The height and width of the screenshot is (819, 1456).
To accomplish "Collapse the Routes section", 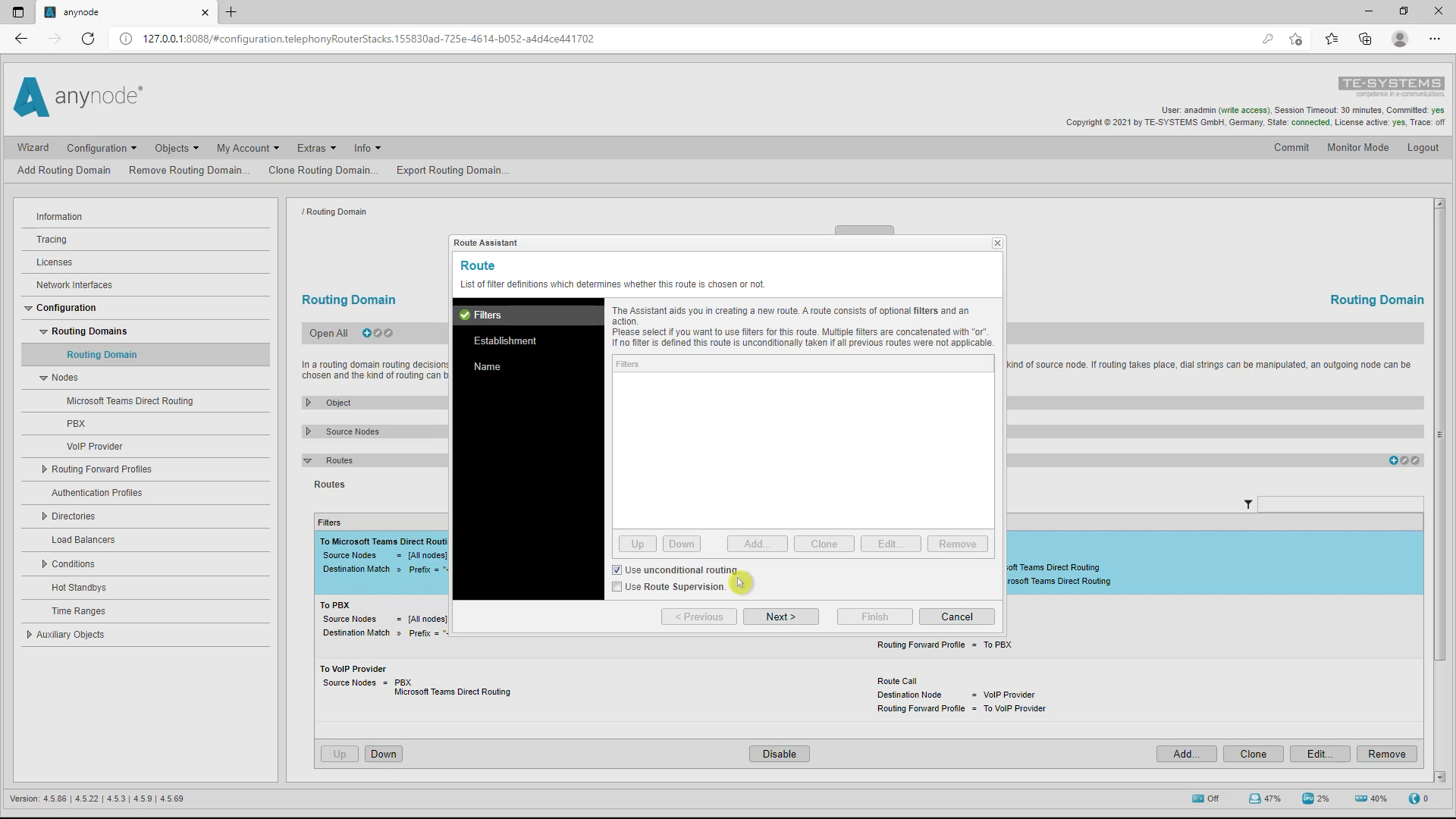I will [308, 460].
